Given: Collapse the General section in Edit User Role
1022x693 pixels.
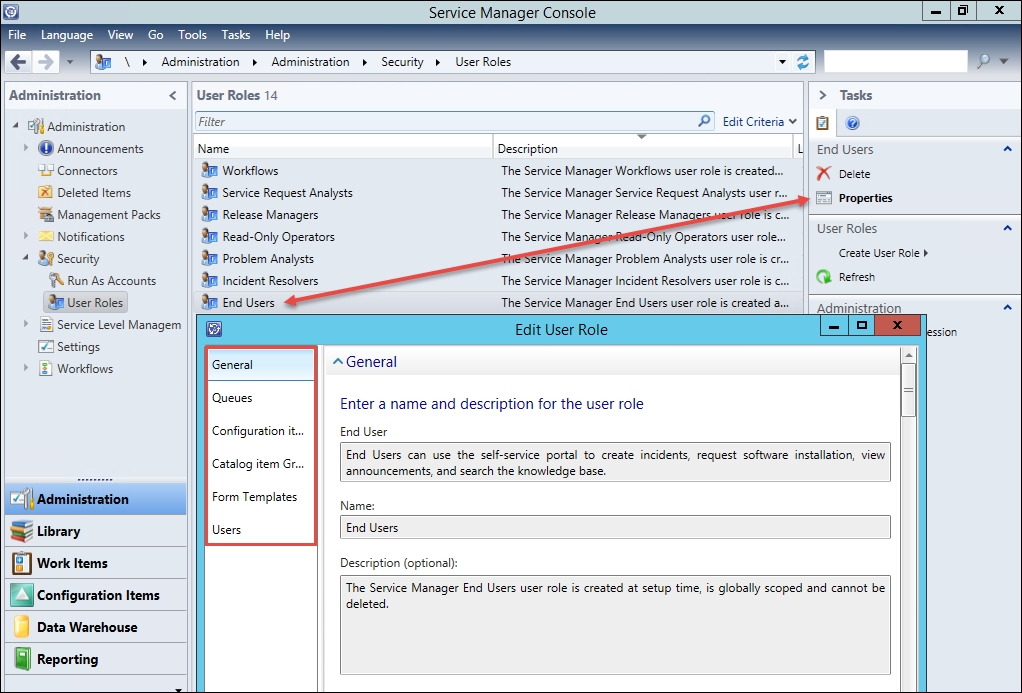Looking at the screenshot, I should click(338, 361).
